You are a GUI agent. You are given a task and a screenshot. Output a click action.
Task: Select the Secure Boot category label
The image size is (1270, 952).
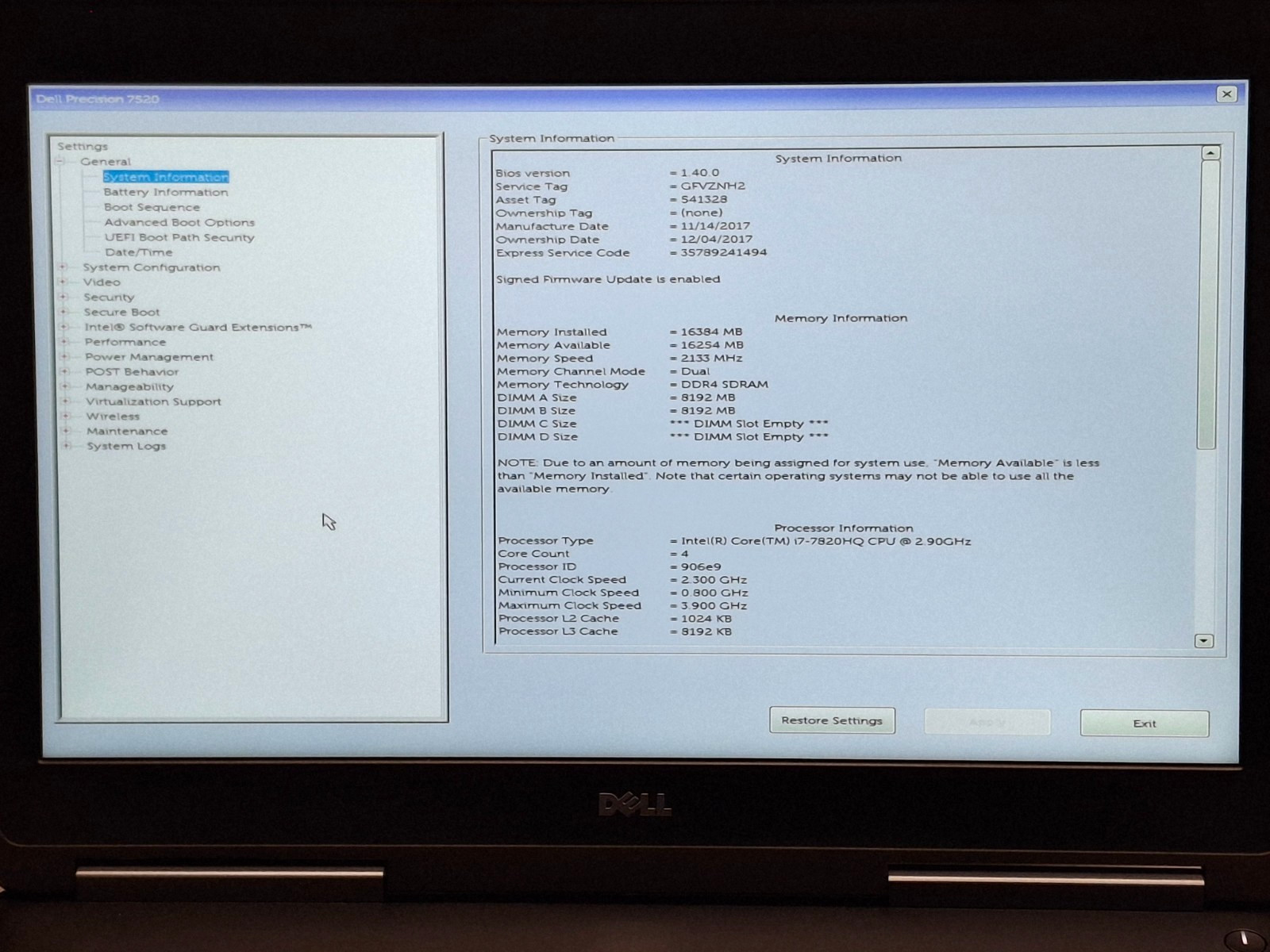point(122,312)
